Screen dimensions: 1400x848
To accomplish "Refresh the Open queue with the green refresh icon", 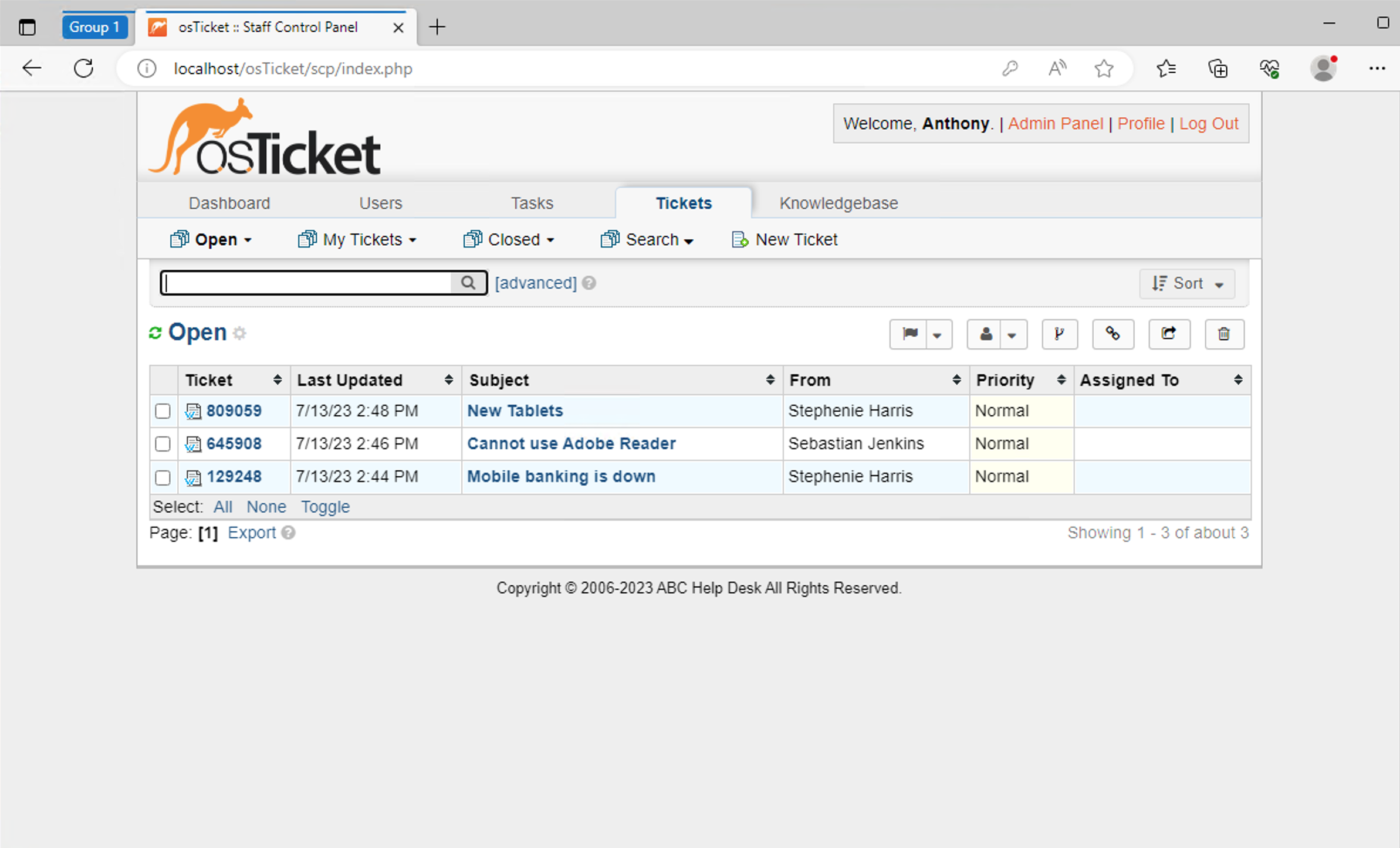I will (155, 333).
